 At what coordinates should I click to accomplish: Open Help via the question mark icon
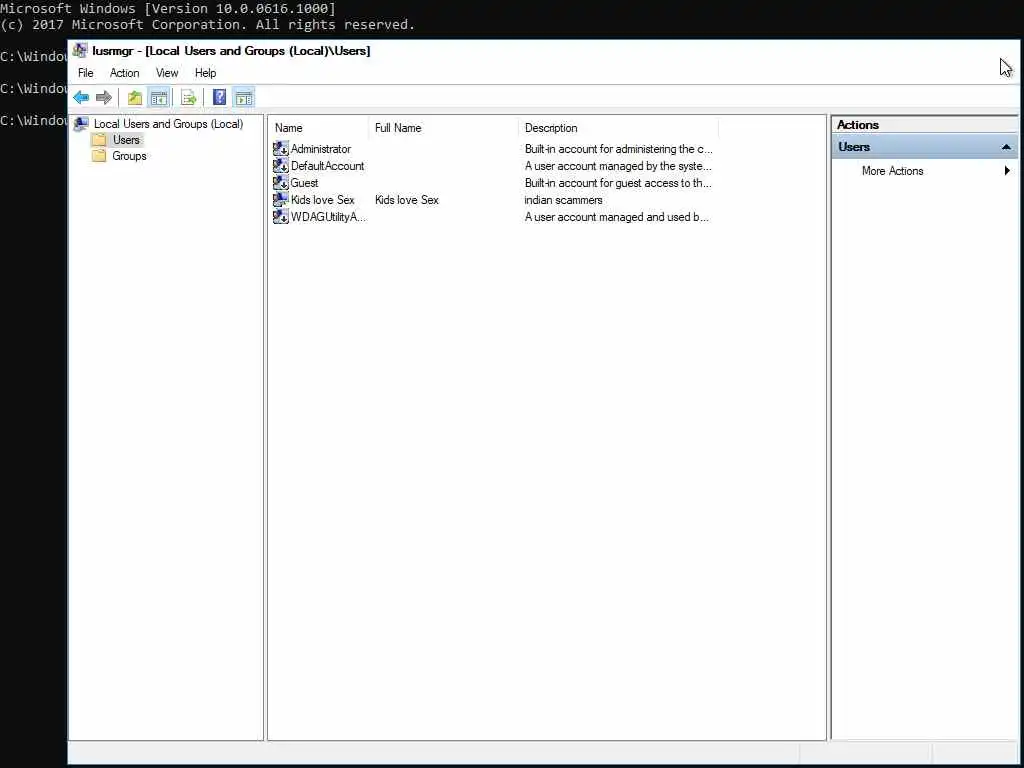click(x=219, y=98)
